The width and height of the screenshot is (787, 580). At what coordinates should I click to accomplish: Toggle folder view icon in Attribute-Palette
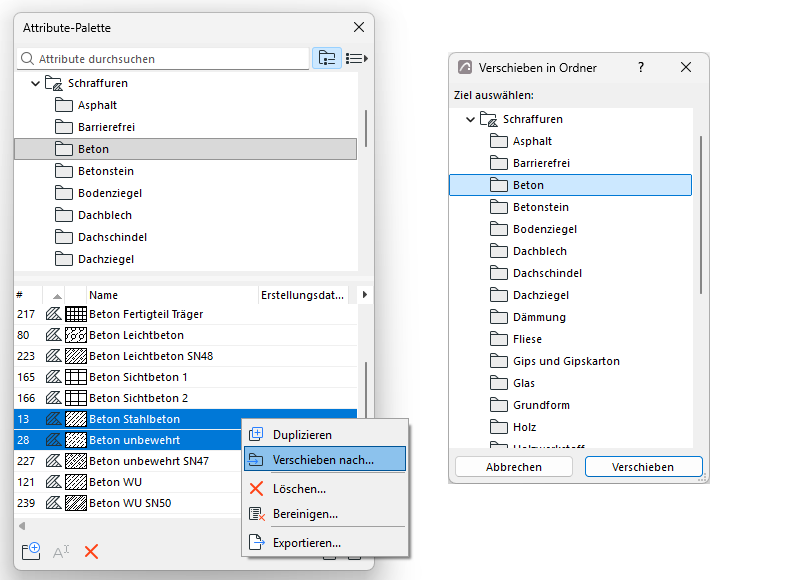point(327,58)
